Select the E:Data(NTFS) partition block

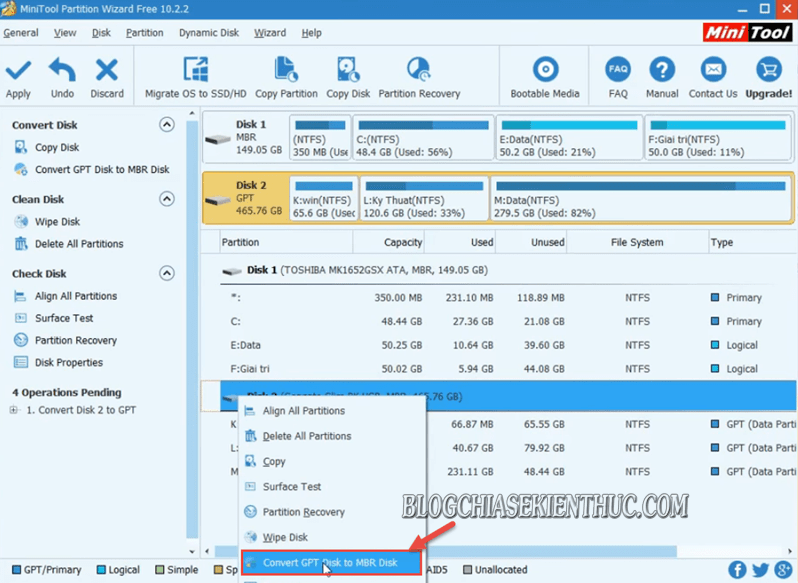pyautogui.click(x=569, y=138)
